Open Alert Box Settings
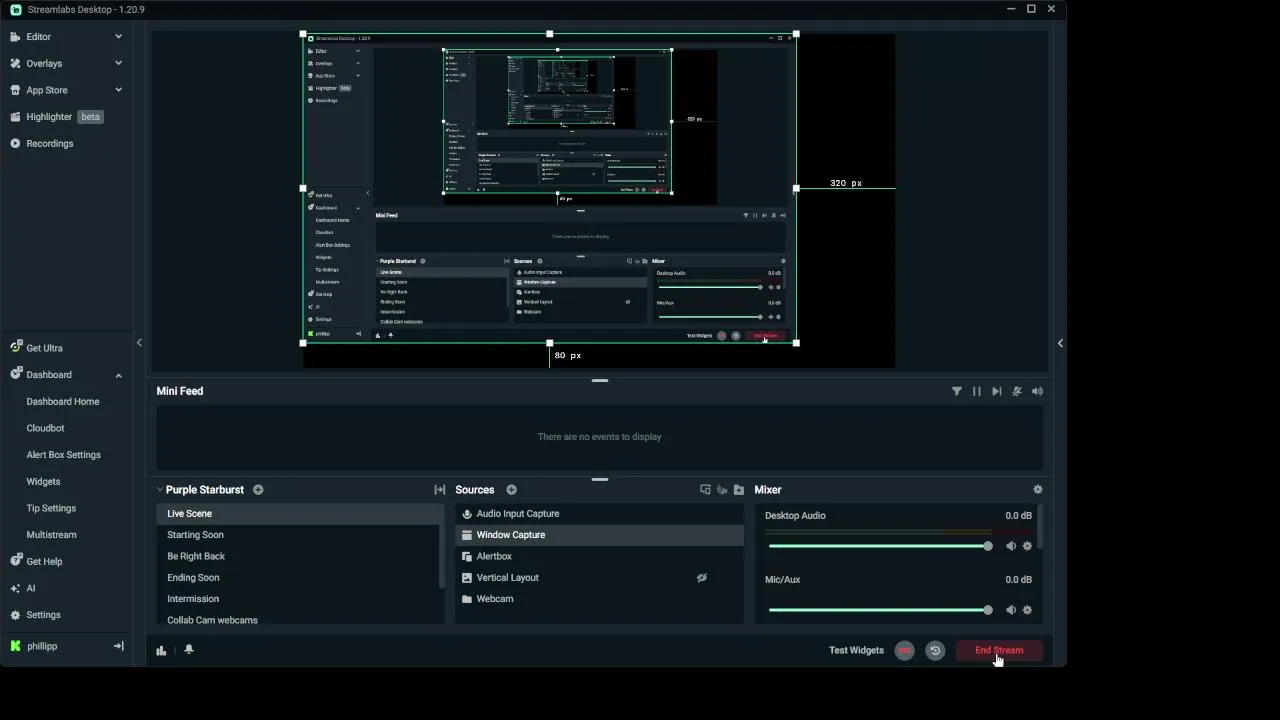Image resolution: width=1280 pixels, height=720 pixels. click(x=63, y=455)
